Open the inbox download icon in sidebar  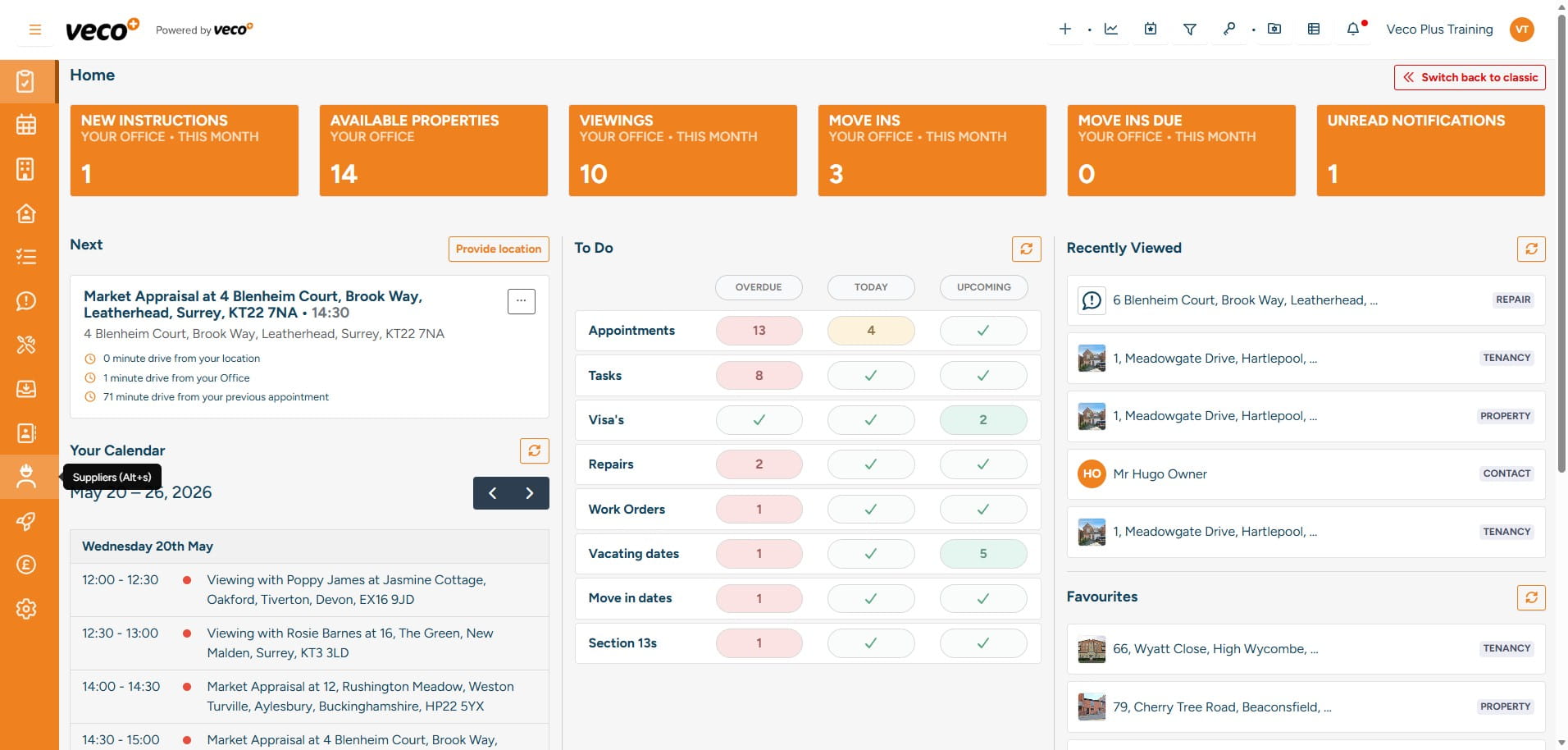26,389
